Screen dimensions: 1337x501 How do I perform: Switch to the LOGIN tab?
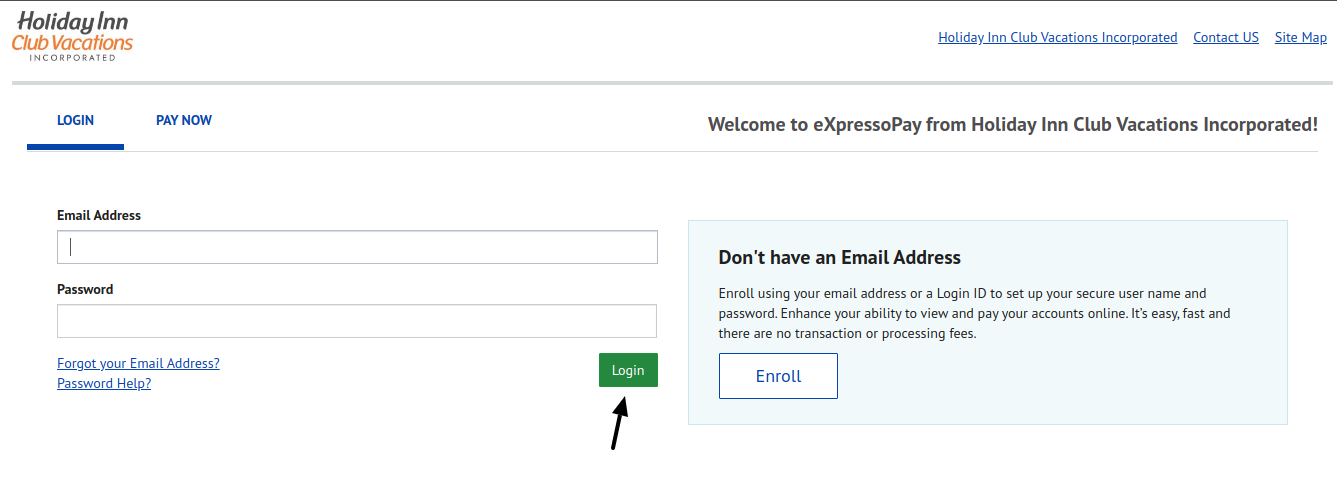tap(75, 121)
